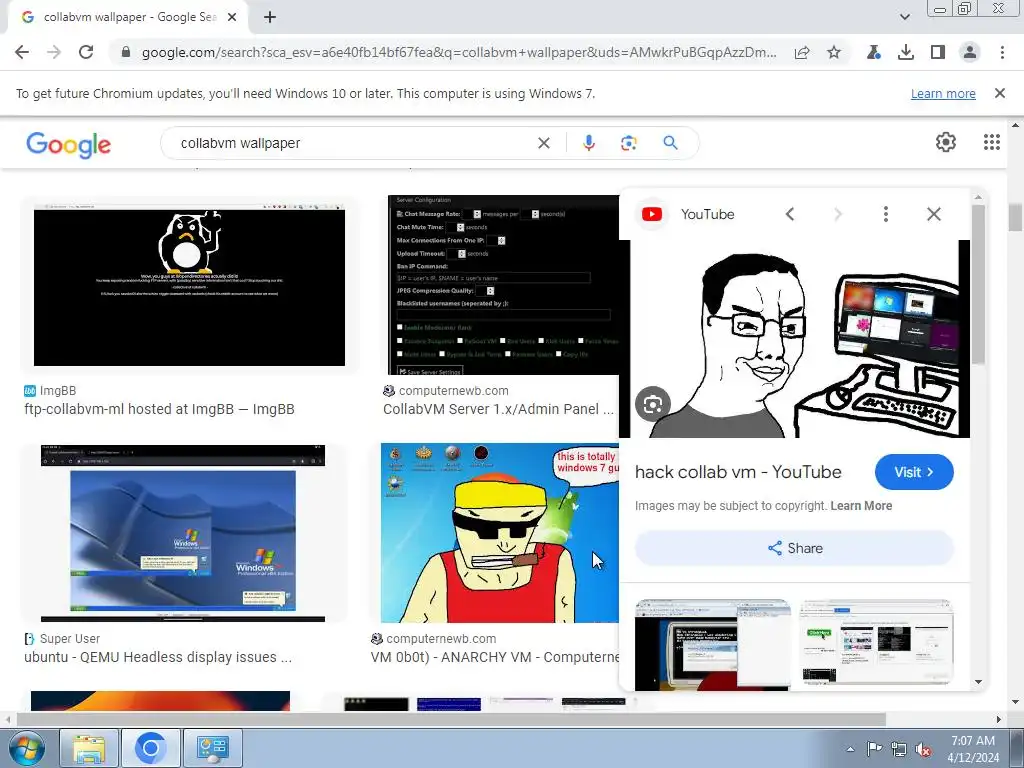This screenshot has width=1024, height=768.
Task: Open the Control Panel taskbar icon
Action: pos(212,748)
